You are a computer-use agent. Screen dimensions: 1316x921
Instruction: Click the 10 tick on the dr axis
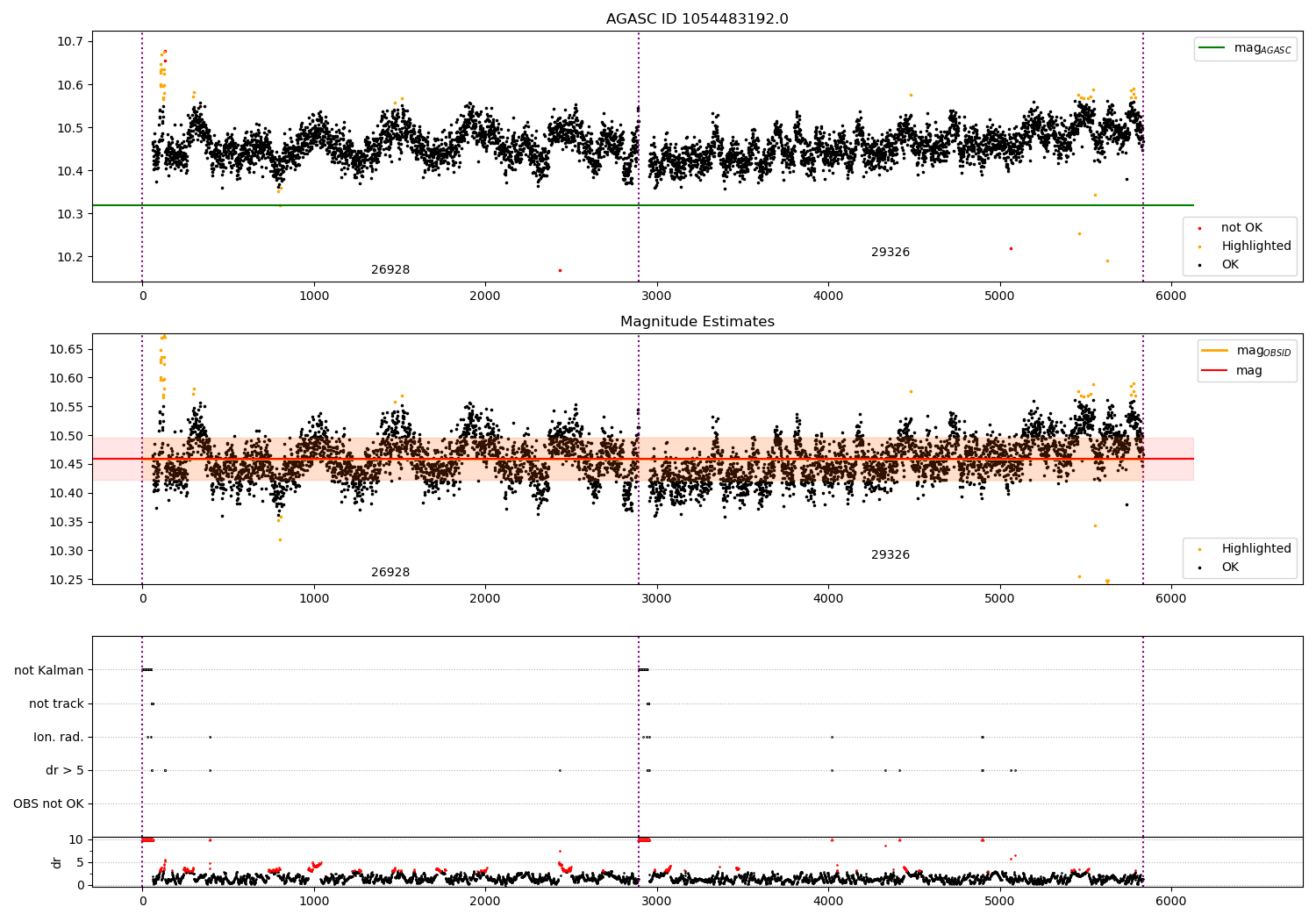[x=76, y=839]
